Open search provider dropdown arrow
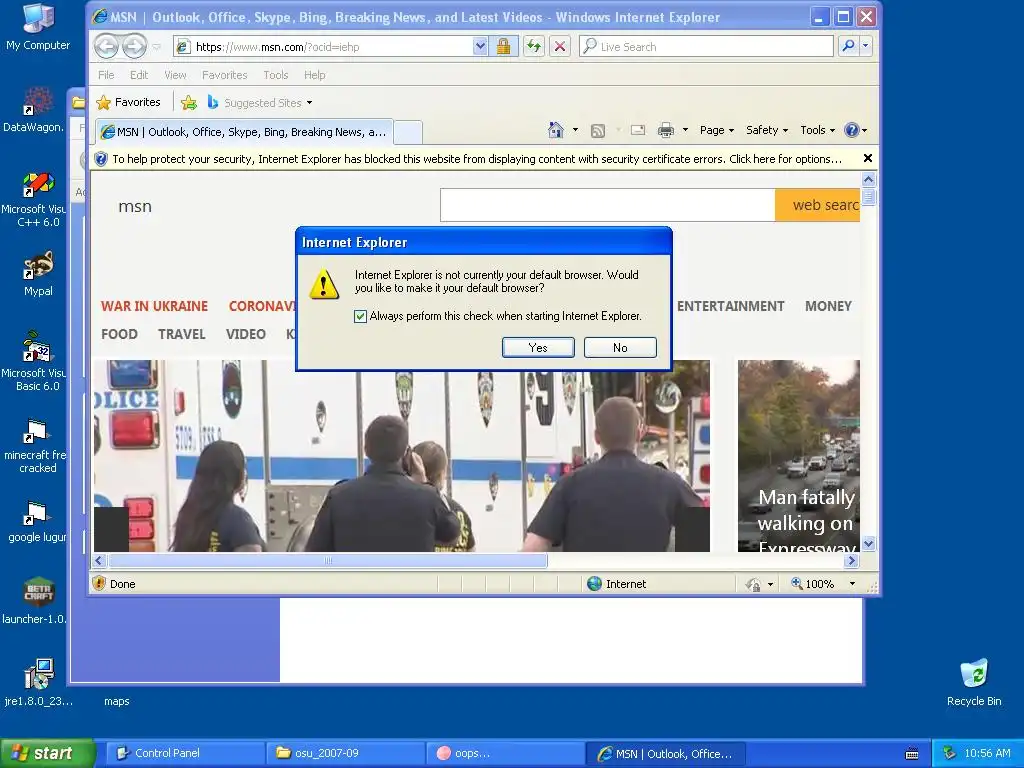Image resolution: width=1024 pixels, height=768 pixels. [x=865, y=46]
